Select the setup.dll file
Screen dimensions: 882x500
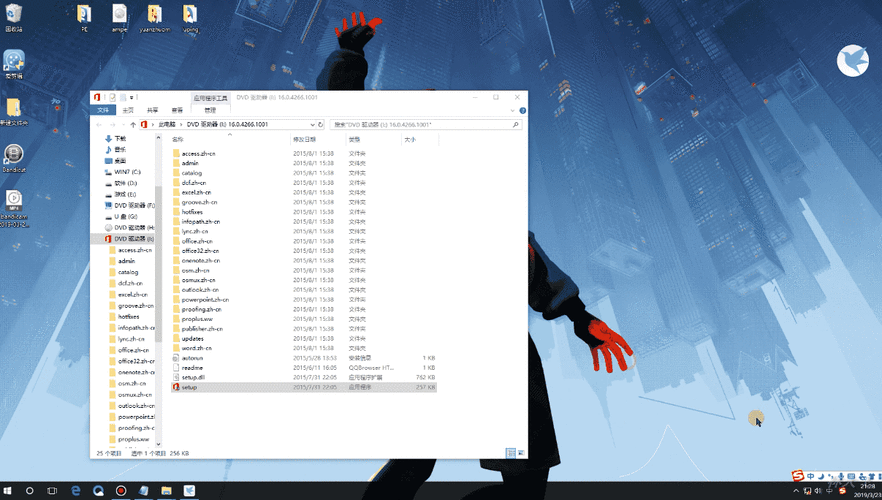[304, 377]
